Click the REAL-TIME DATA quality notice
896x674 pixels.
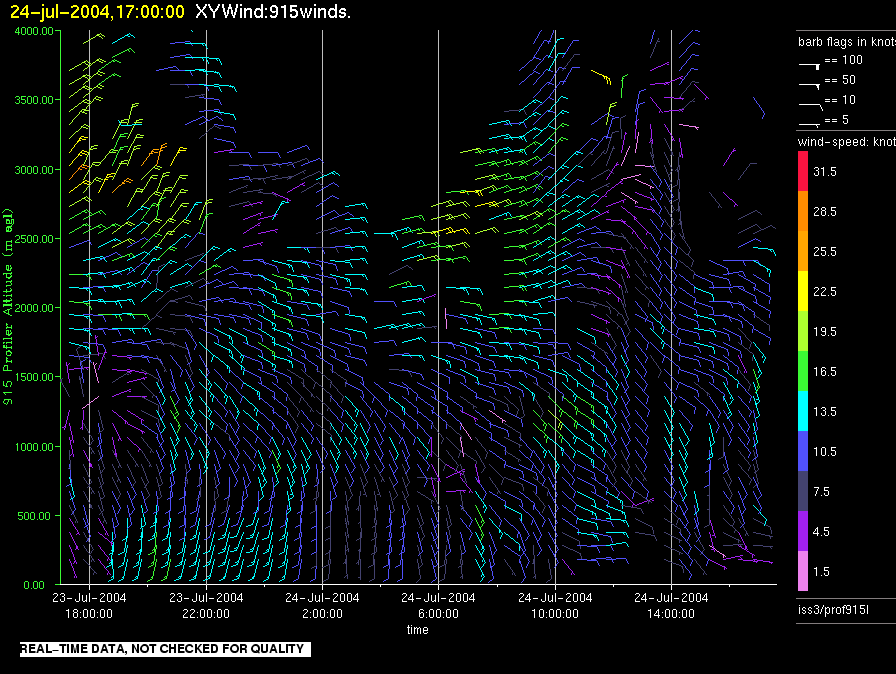pos(165,649)
